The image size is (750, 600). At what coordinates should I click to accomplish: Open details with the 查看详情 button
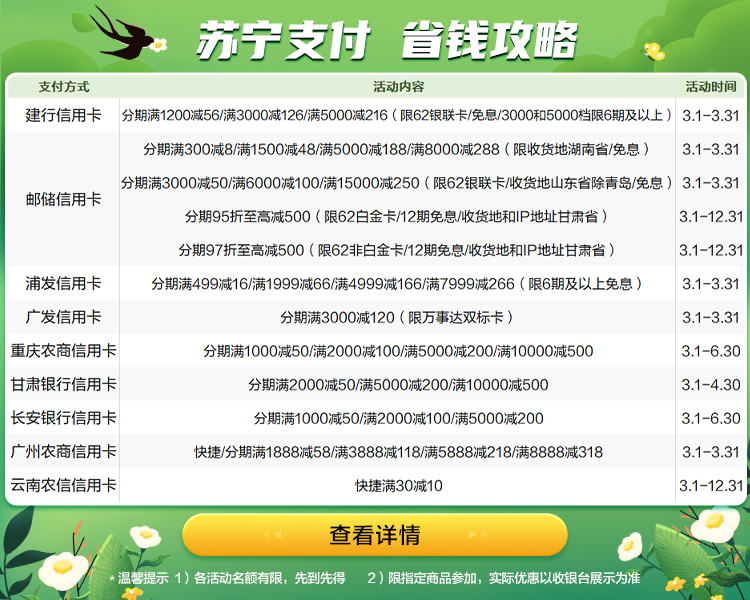(375, 535)
